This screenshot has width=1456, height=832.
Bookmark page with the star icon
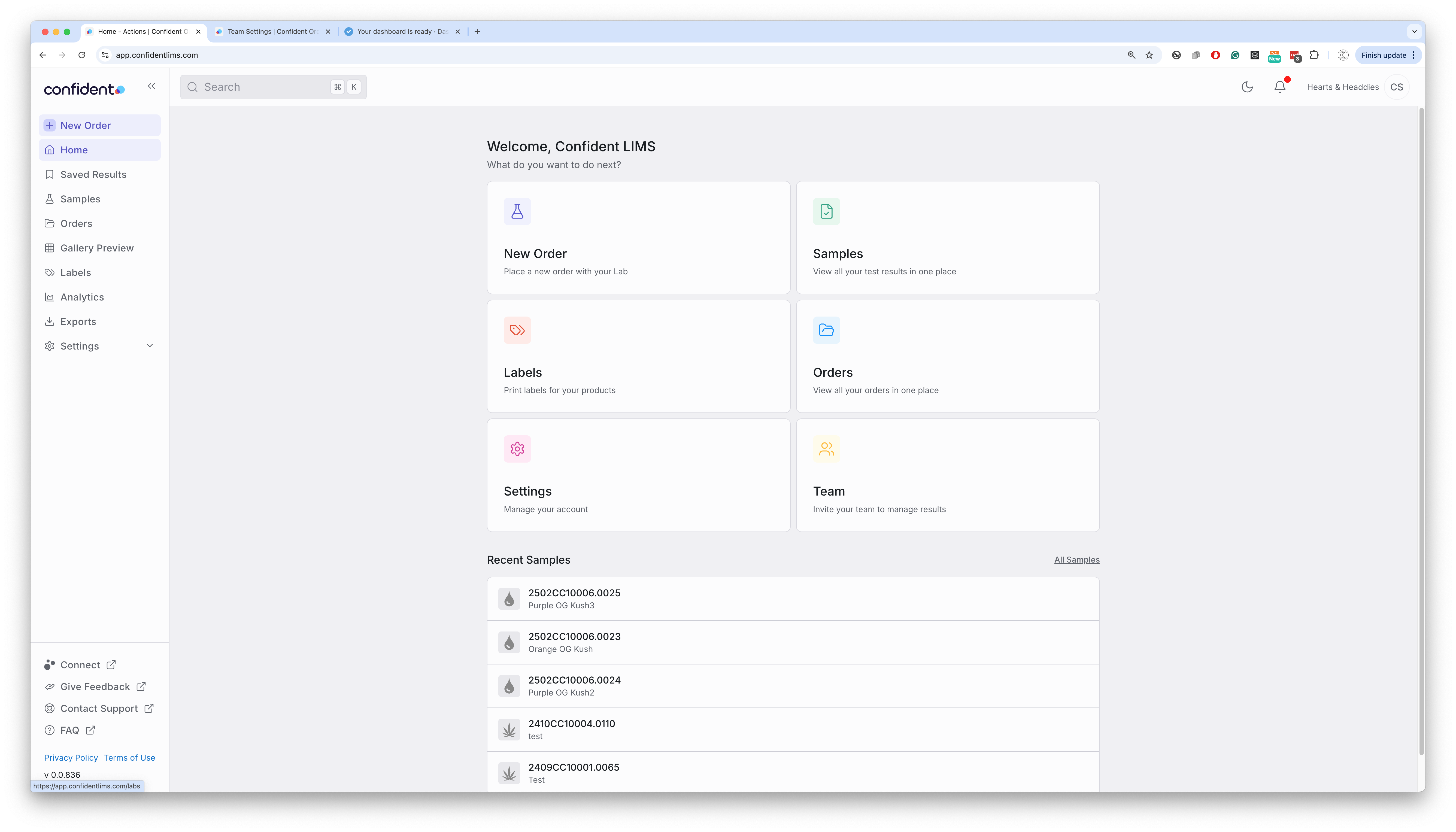click(x=1149, y=55)
